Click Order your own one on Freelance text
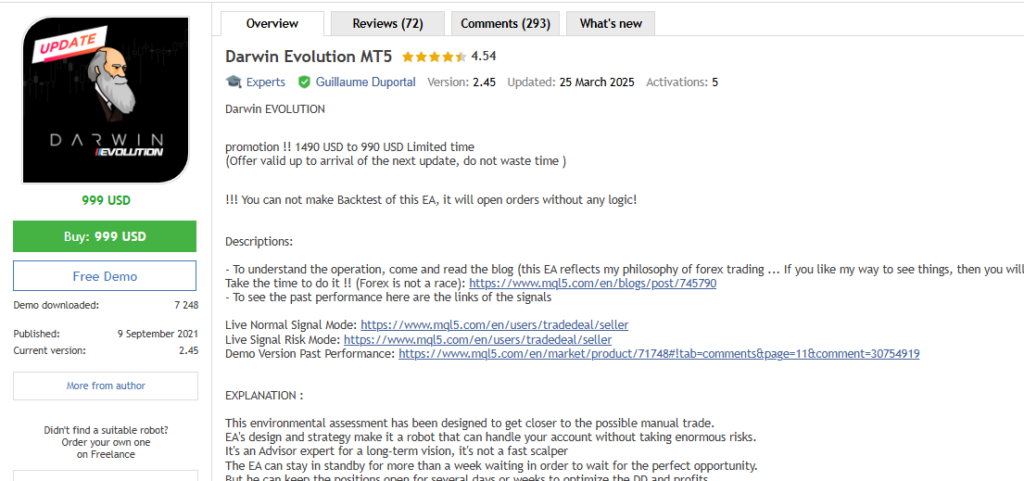 pos(106,448)
